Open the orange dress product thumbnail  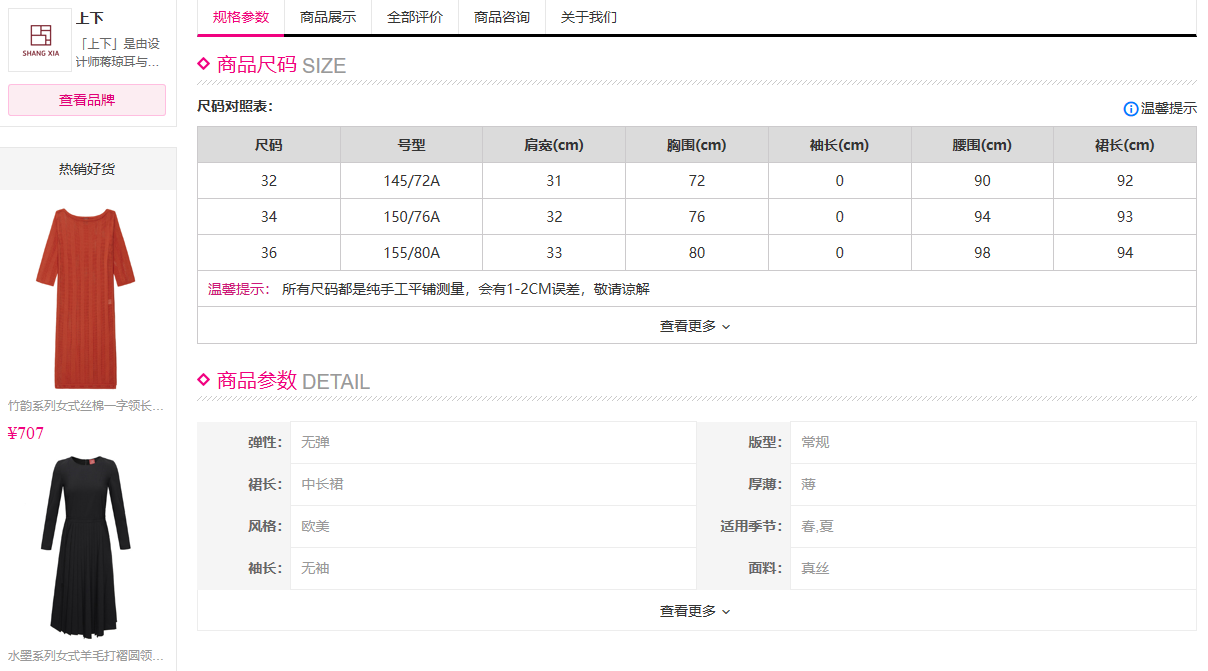tap(86, 298)
